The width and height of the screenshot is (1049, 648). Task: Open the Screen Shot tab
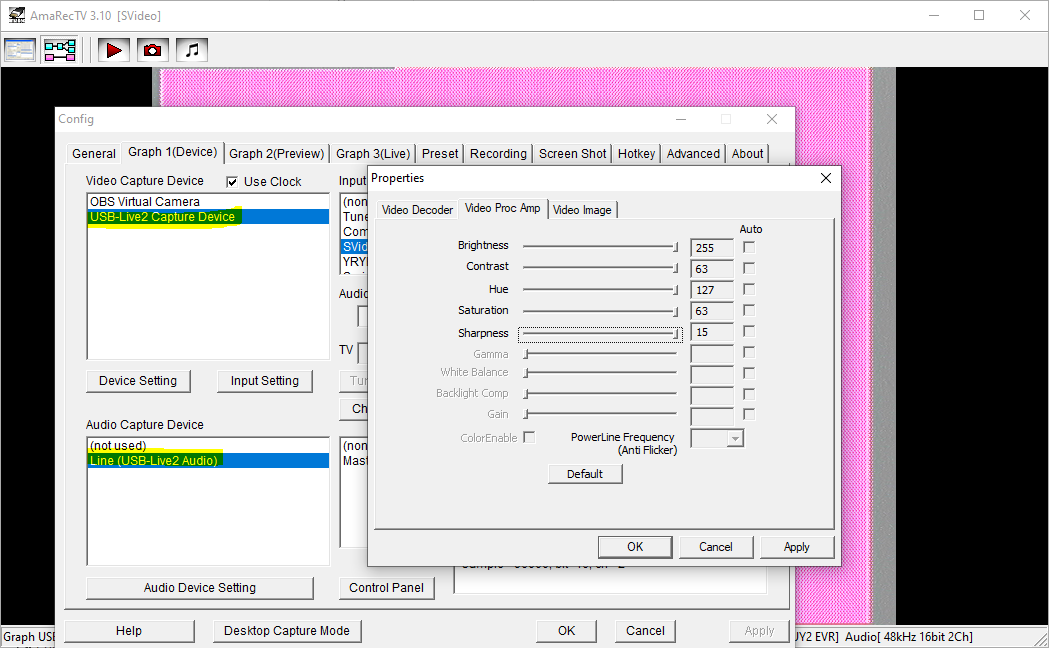[x=573, y=154]
